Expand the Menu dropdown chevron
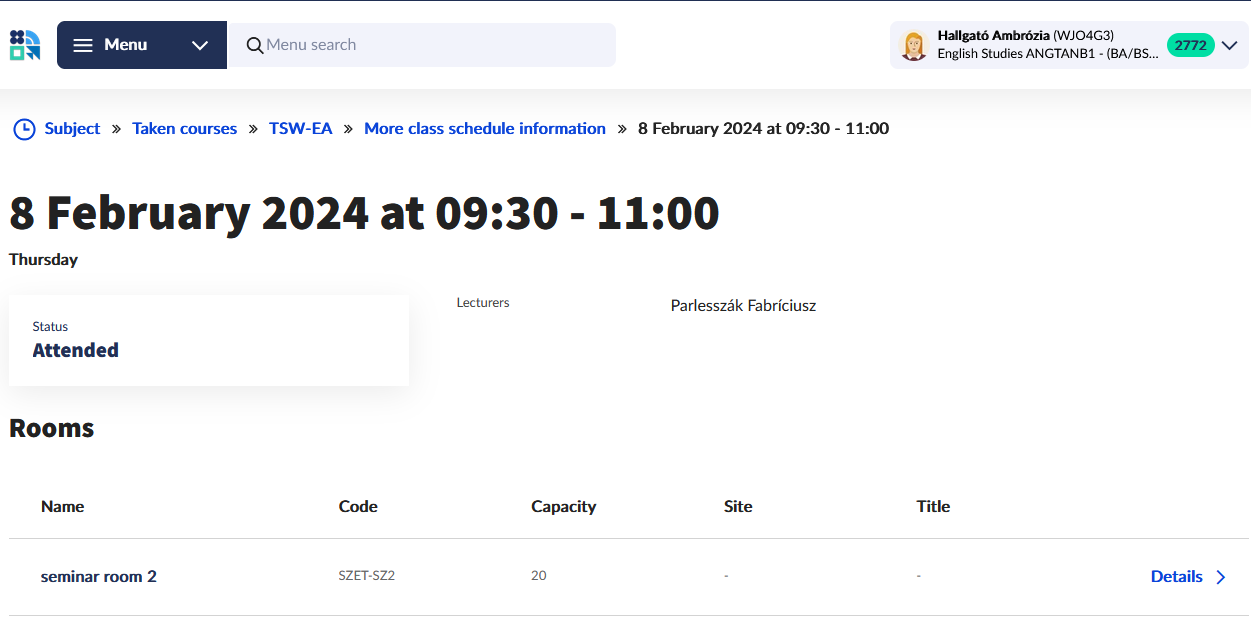This screenshot has width=1251, height=619. point(200,45)
